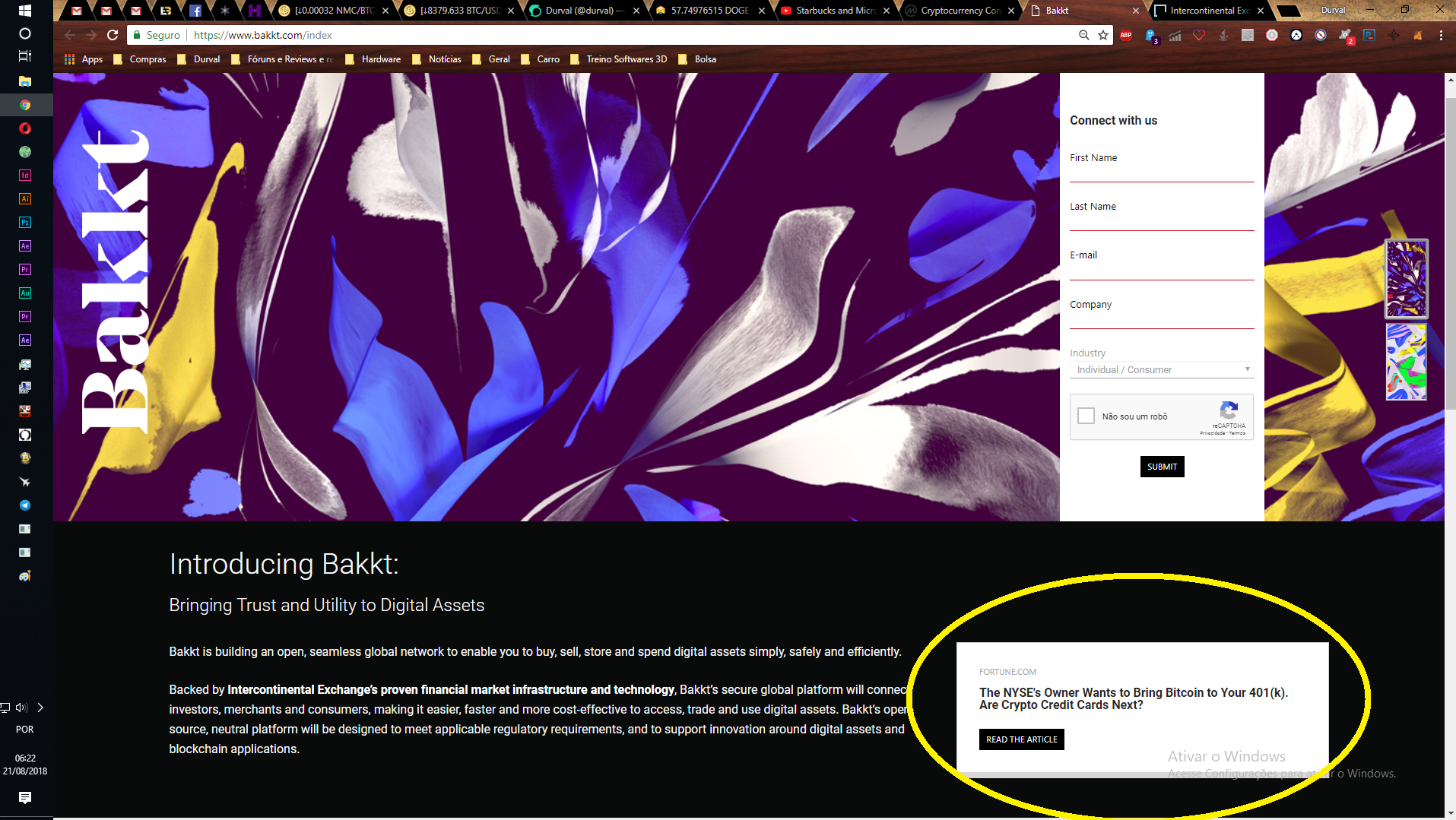
Task: Focus the E-mail input field
Action: click(1162, 270)
